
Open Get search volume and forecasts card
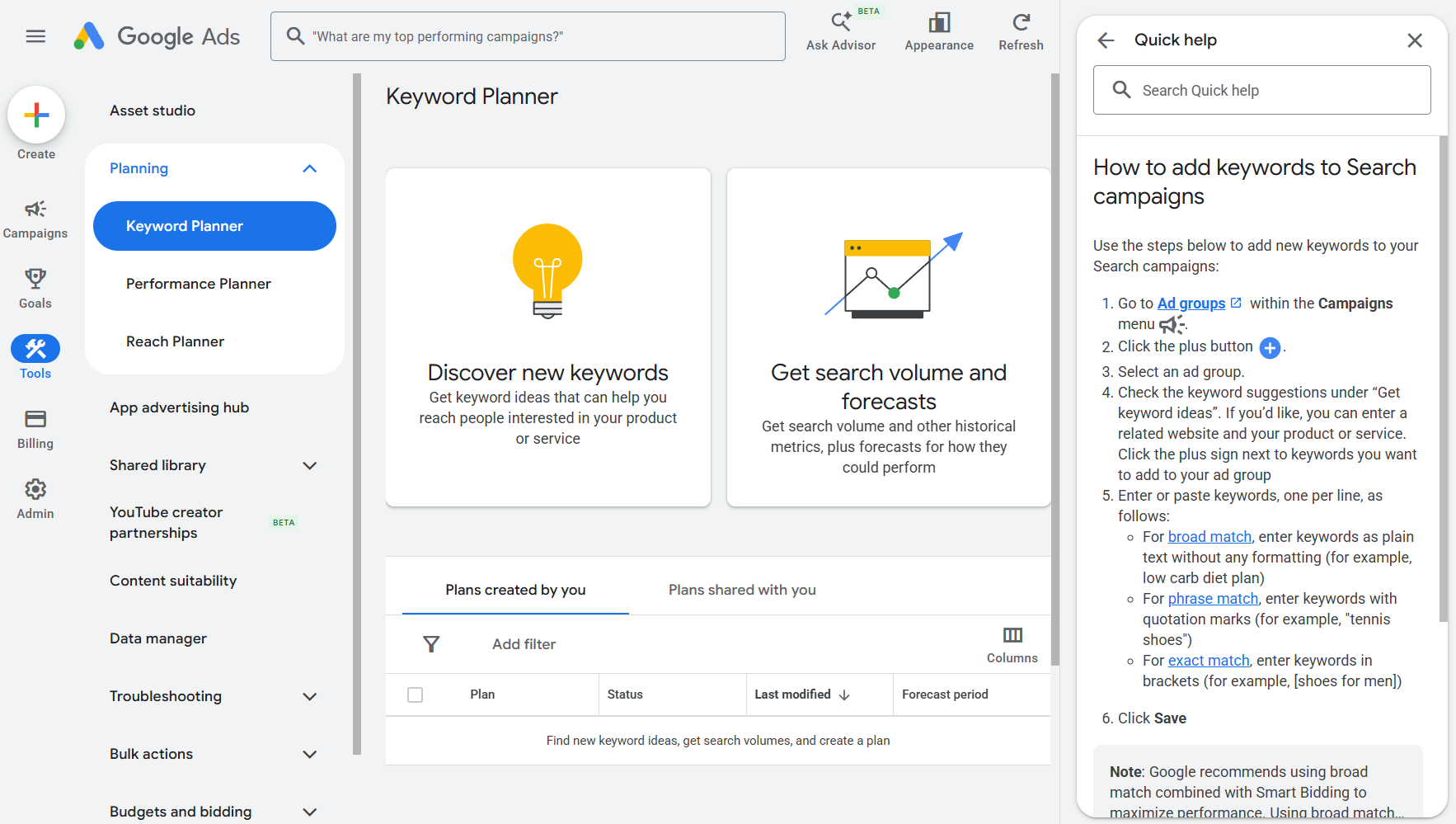point(889,337)
